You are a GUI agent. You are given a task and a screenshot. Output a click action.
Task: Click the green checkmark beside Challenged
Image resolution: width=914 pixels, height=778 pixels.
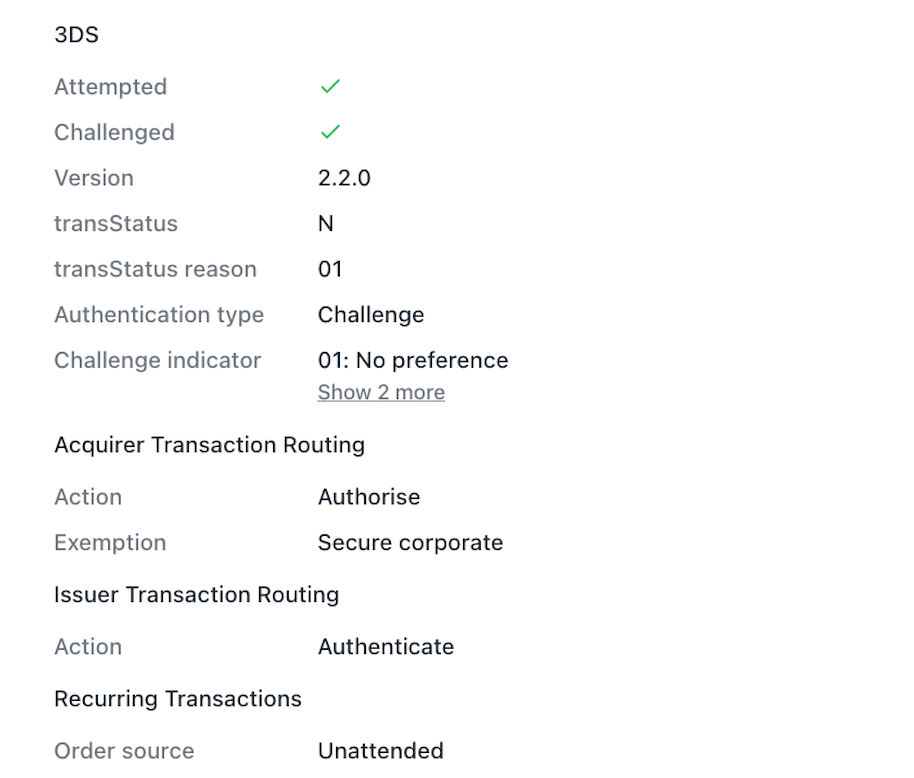tap(330, 132)
